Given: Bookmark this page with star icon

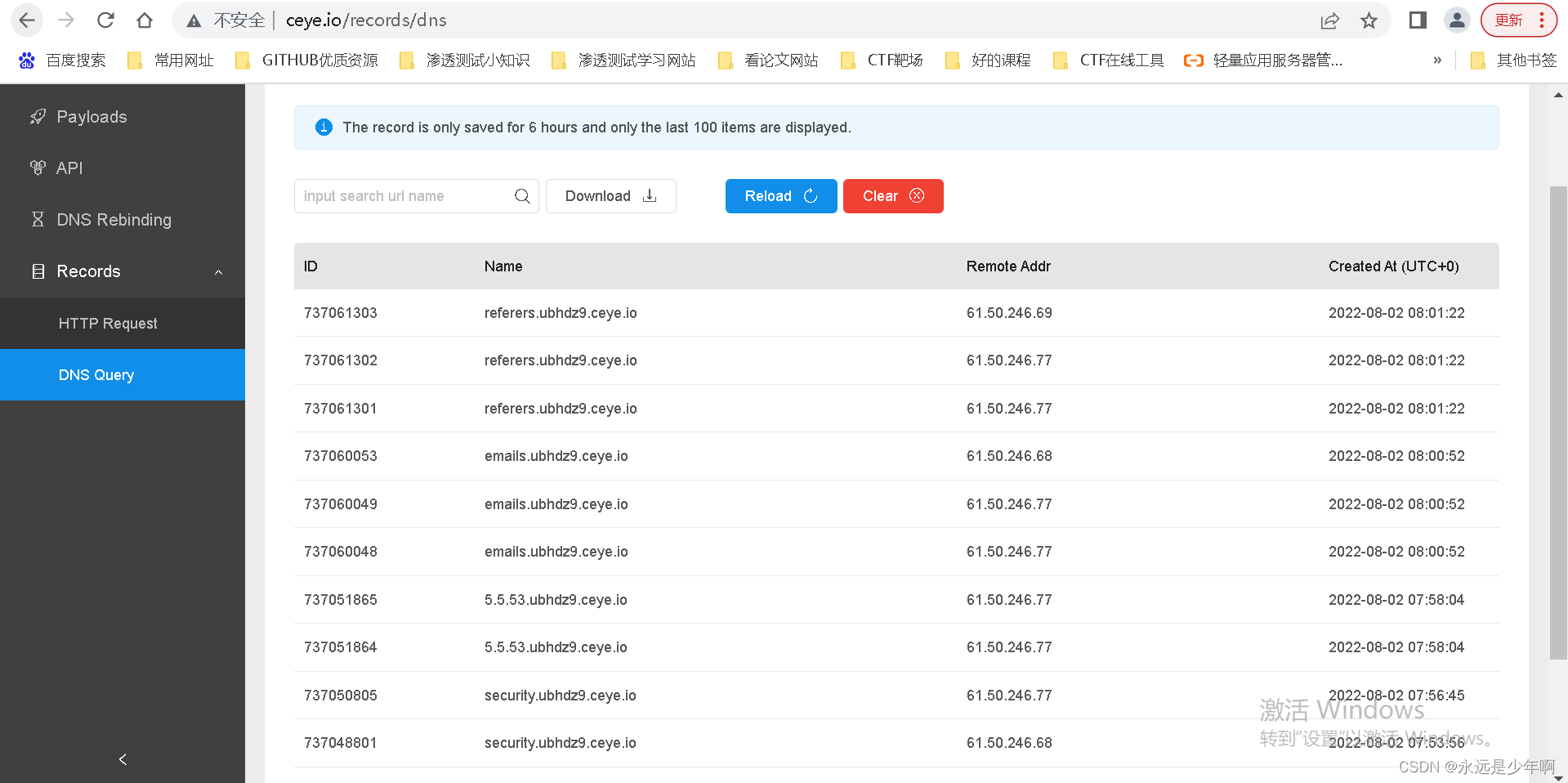Looking at the screenshot, I should click(x=1369, y=20).
